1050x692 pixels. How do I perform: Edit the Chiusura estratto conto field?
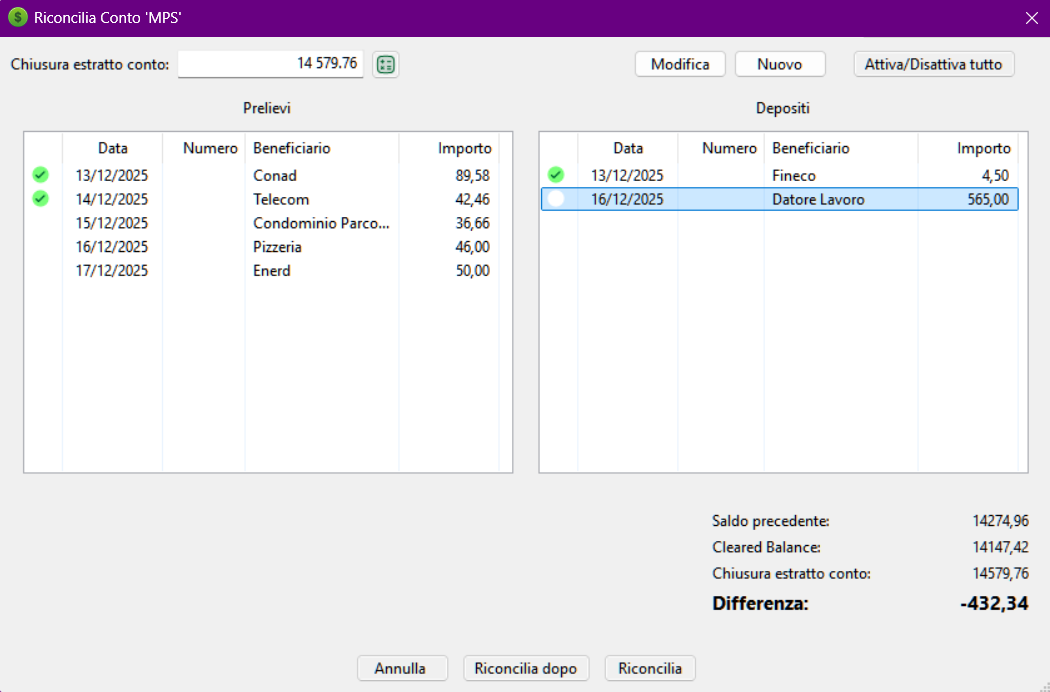click(270, 64)
